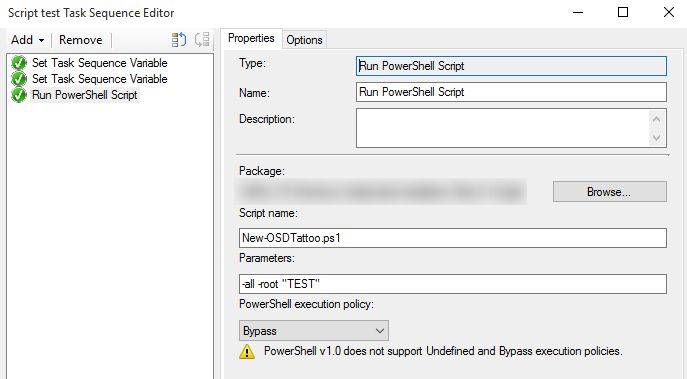Click the green check beside Run PowerShell Script
The height and width of the screenshot is (379, 687).
[x=19, y=95]
